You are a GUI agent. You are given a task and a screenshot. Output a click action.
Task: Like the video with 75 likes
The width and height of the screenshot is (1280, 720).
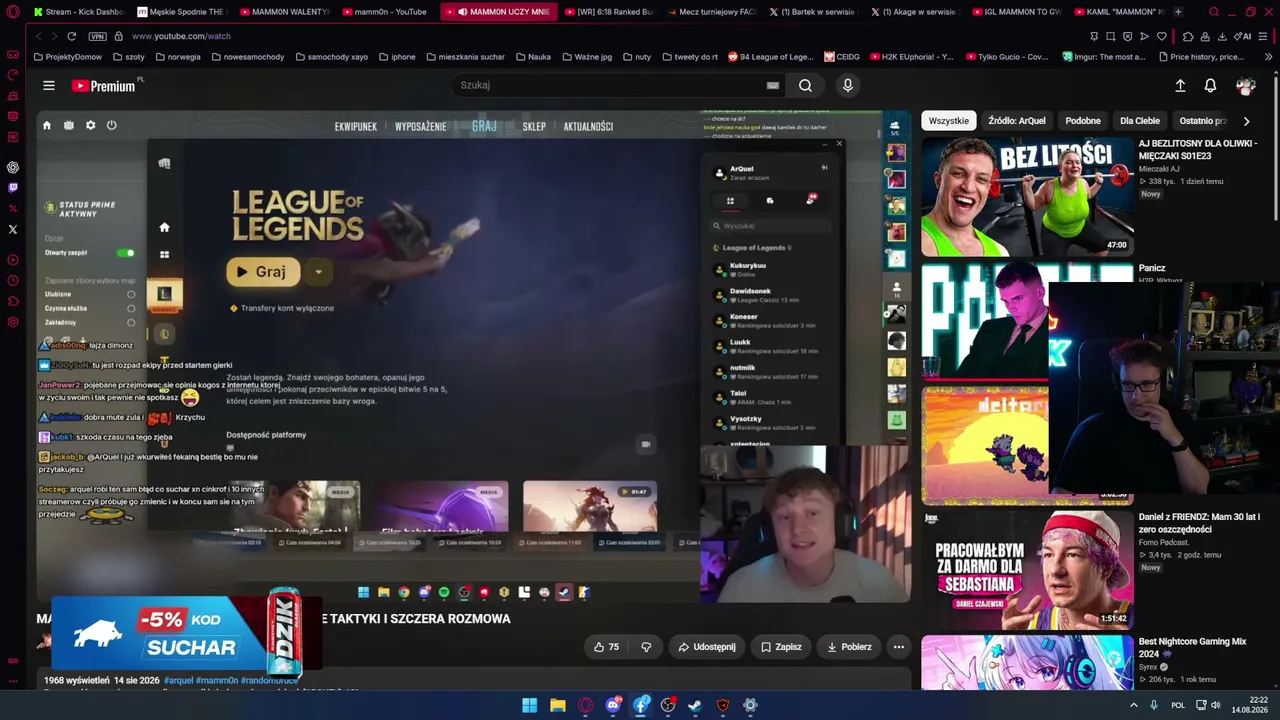click(606, 647)
